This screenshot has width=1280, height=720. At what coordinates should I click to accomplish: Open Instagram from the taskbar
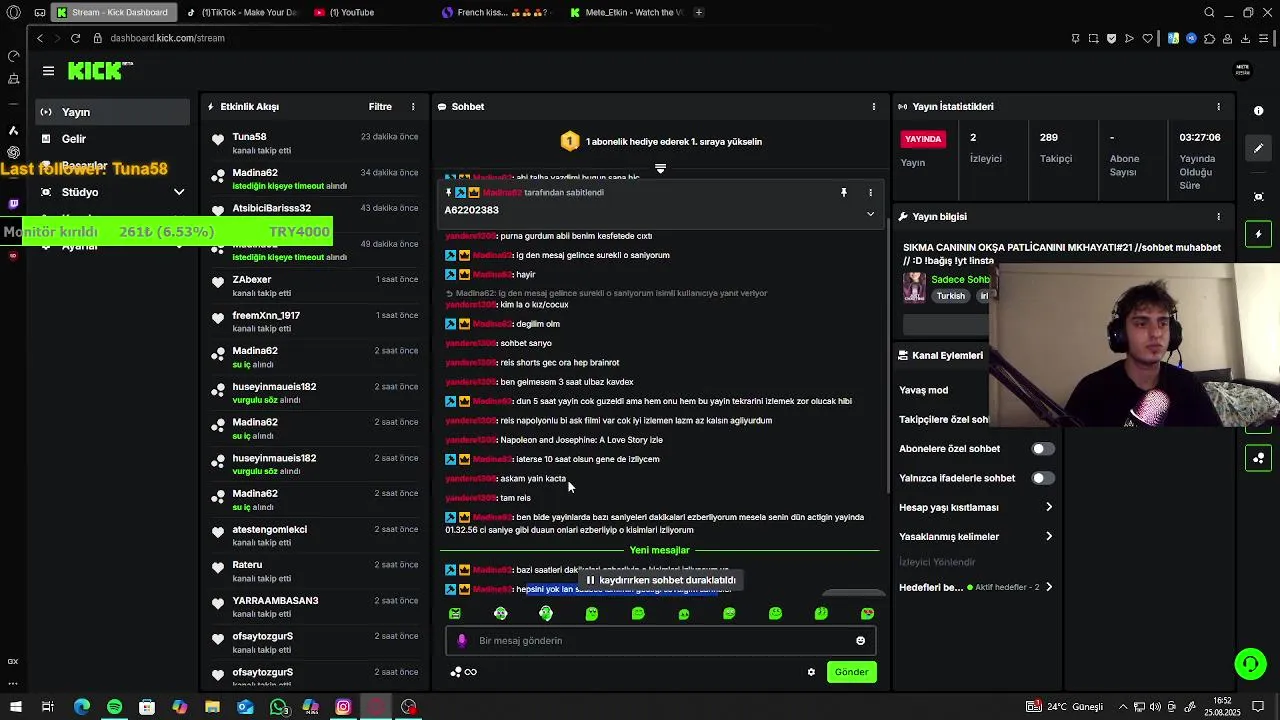343,707
